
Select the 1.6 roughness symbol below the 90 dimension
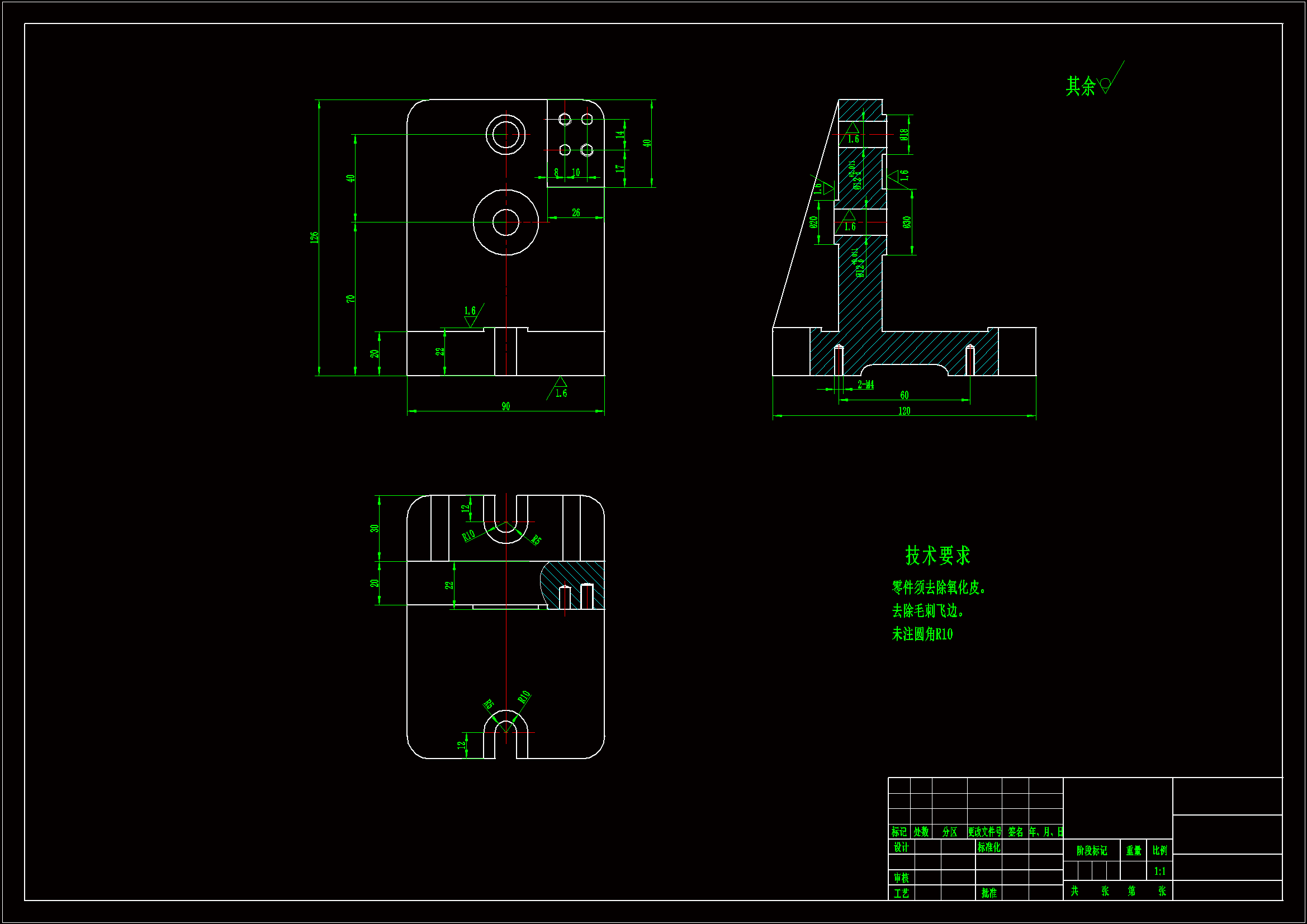point(560,390)
